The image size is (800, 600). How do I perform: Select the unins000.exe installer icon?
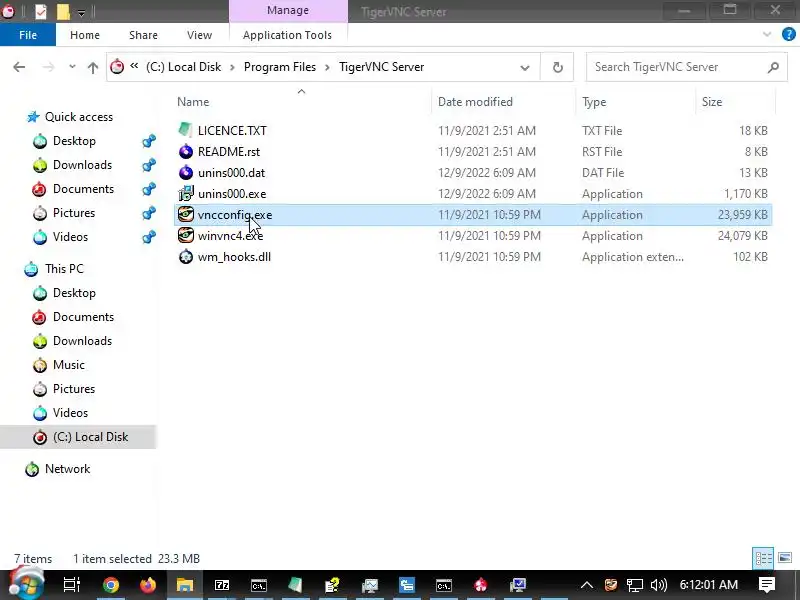click(186, 193)
